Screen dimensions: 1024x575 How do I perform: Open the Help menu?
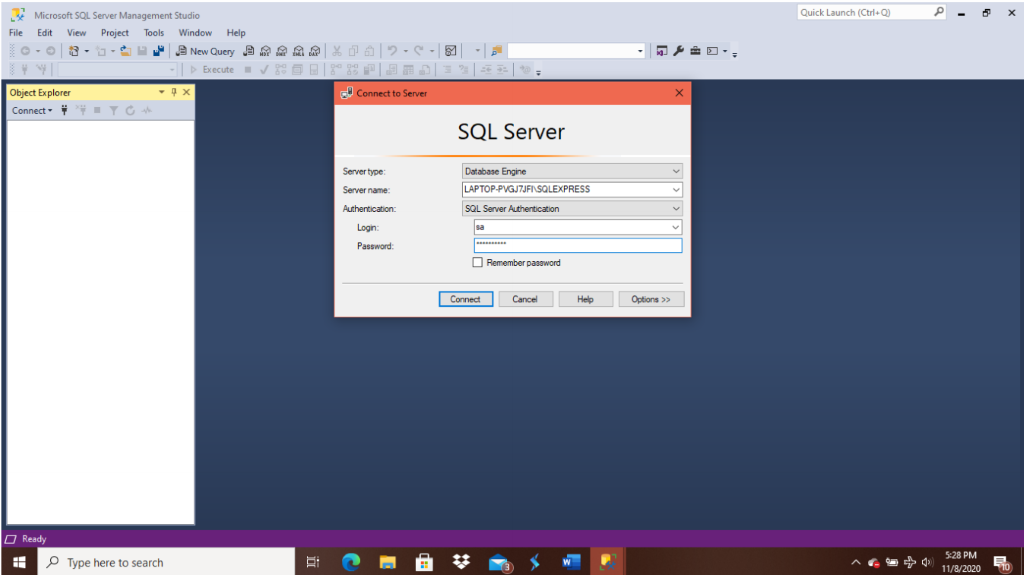pyautogui.click(x=236, y=33)
